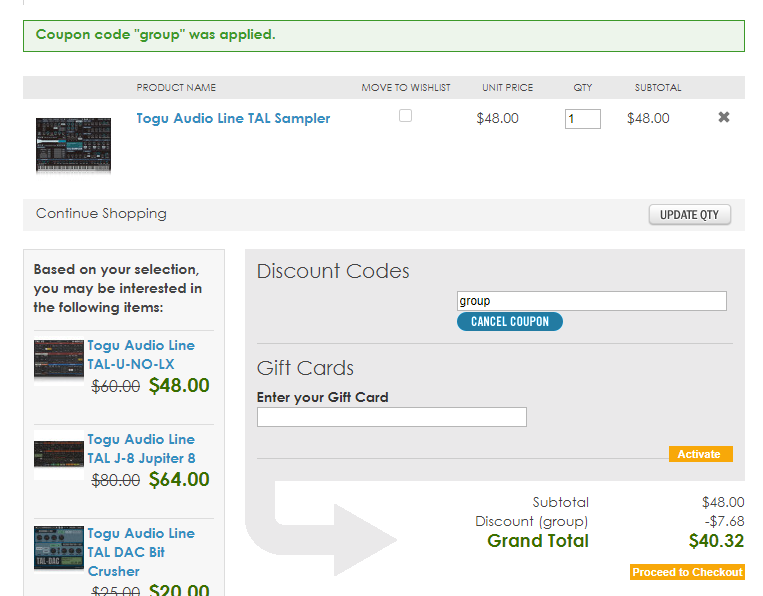Proceed to Checkout
Viewport: 763px width, 596px height.
(x=687, y=572)
